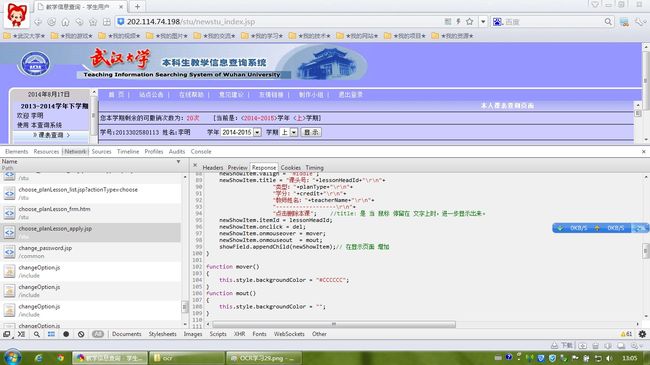Click the request list view icon in devtools
This screenshot has width=650, height=365.
coord(51,334)
